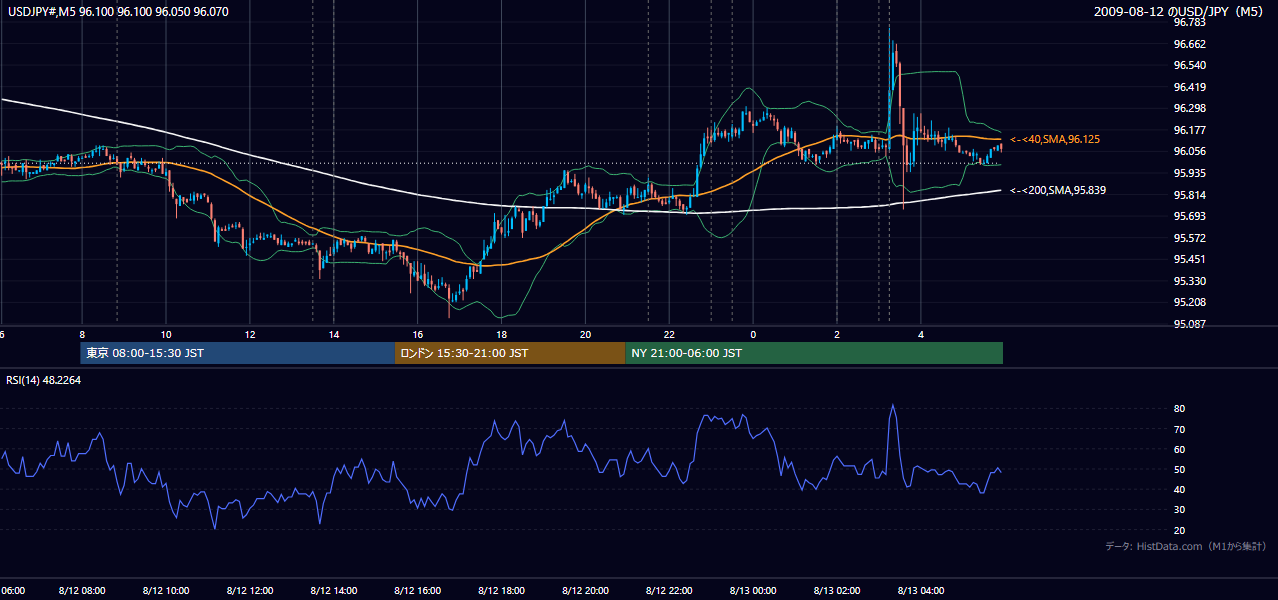
Task: Click the 8/13 00:00 bottom time label
Action: pyautogui.click(x=754, y=590)
